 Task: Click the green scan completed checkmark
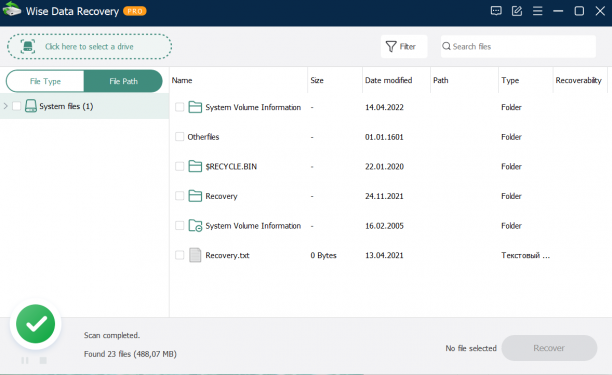click(36, 323)
